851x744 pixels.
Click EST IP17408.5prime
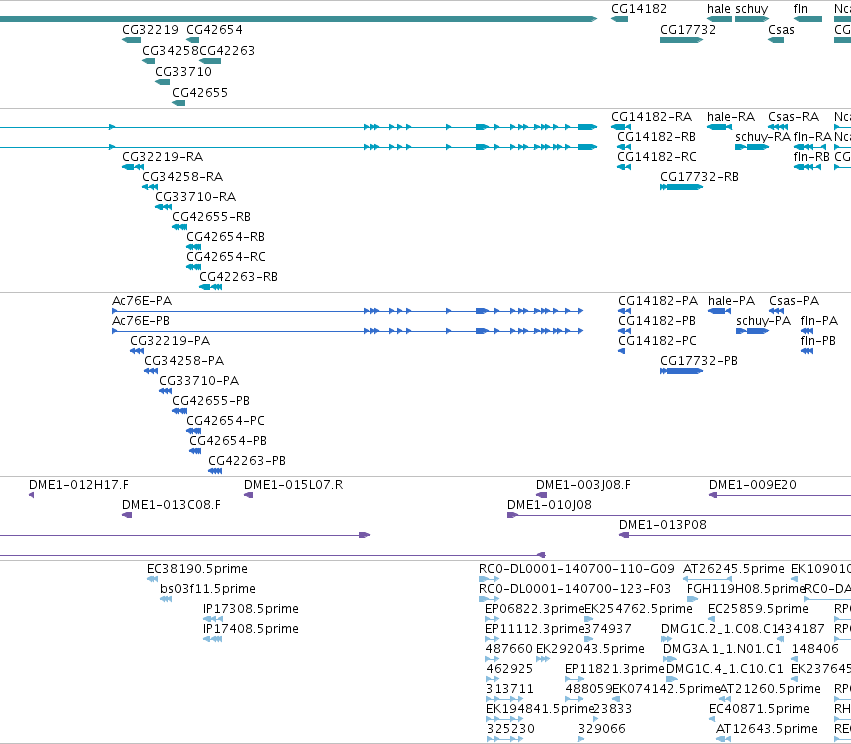[250, 629]
